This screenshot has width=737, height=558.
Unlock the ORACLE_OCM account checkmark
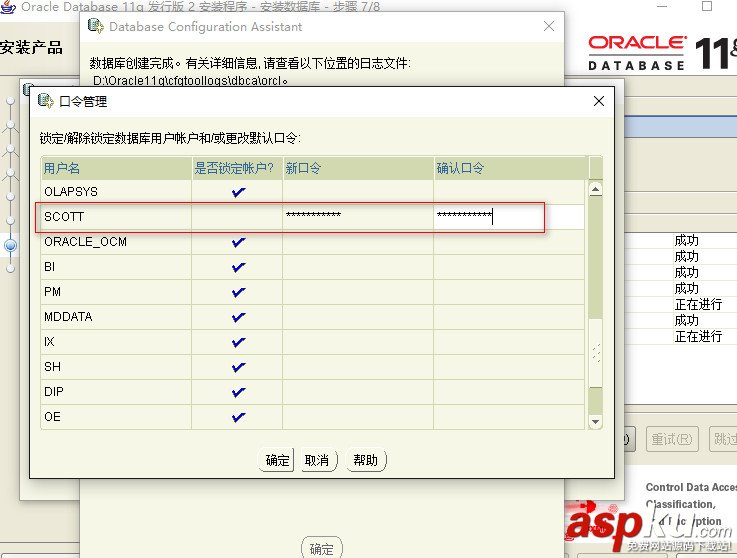click(x=238, y=242)
